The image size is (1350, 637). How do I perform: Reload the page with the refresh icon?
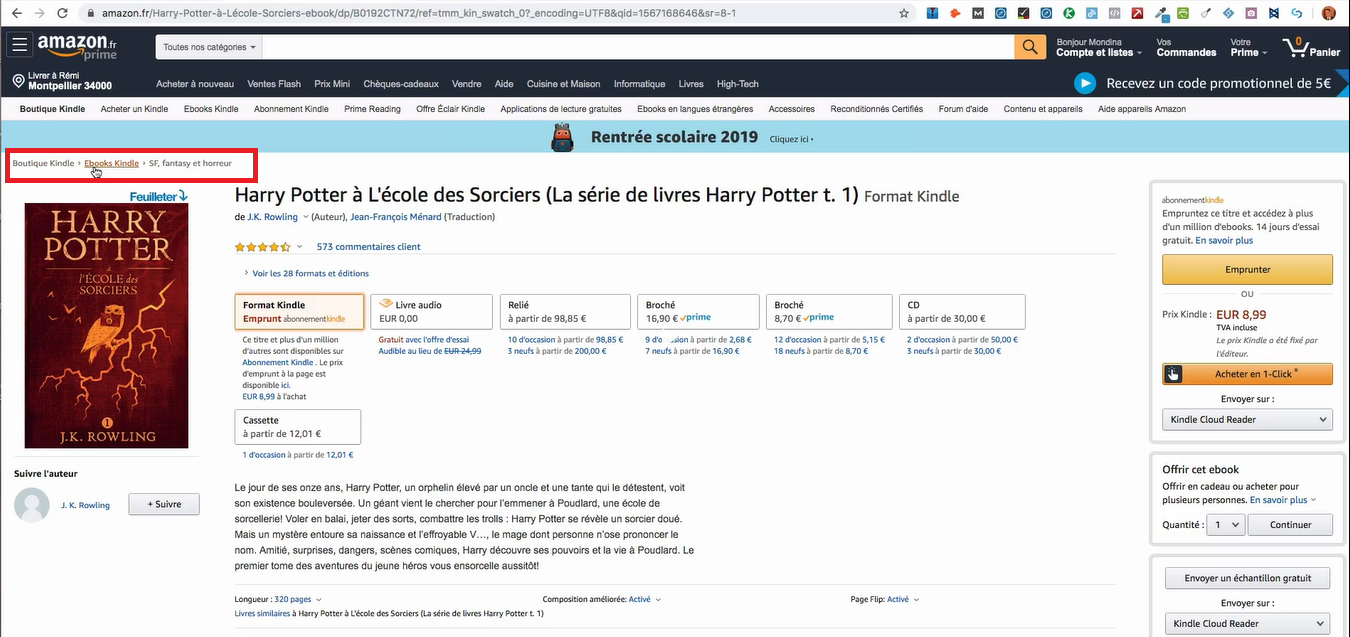pos(62,13)
